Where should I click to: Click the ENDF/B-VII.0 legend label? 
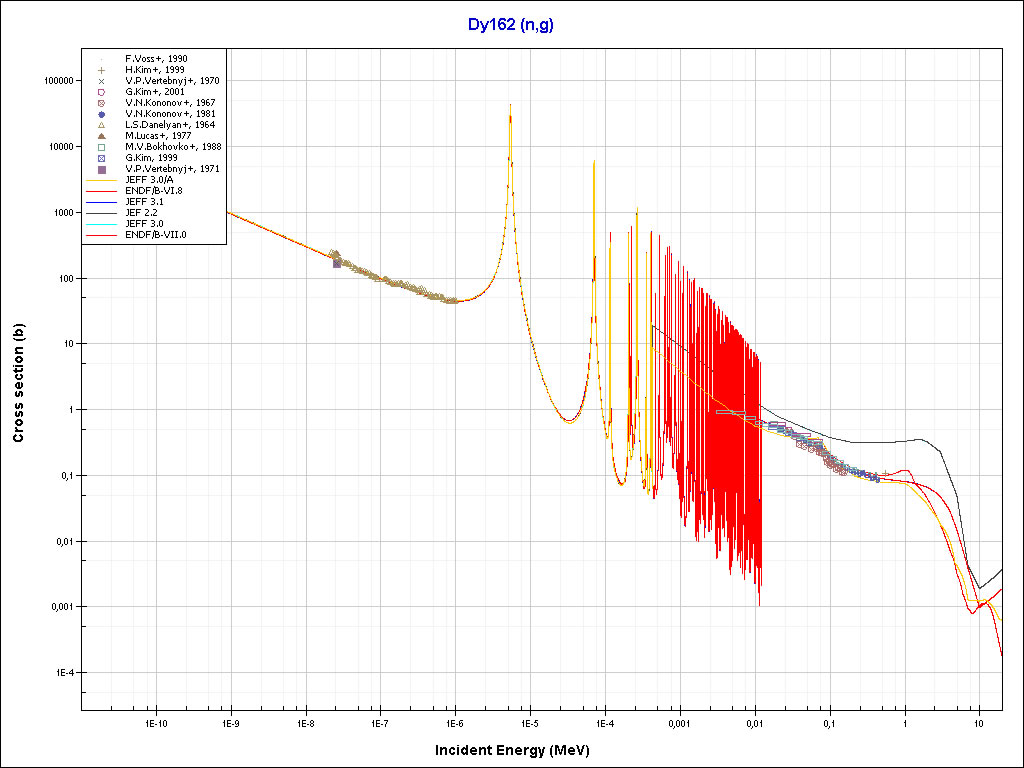(x=155, y=235)
